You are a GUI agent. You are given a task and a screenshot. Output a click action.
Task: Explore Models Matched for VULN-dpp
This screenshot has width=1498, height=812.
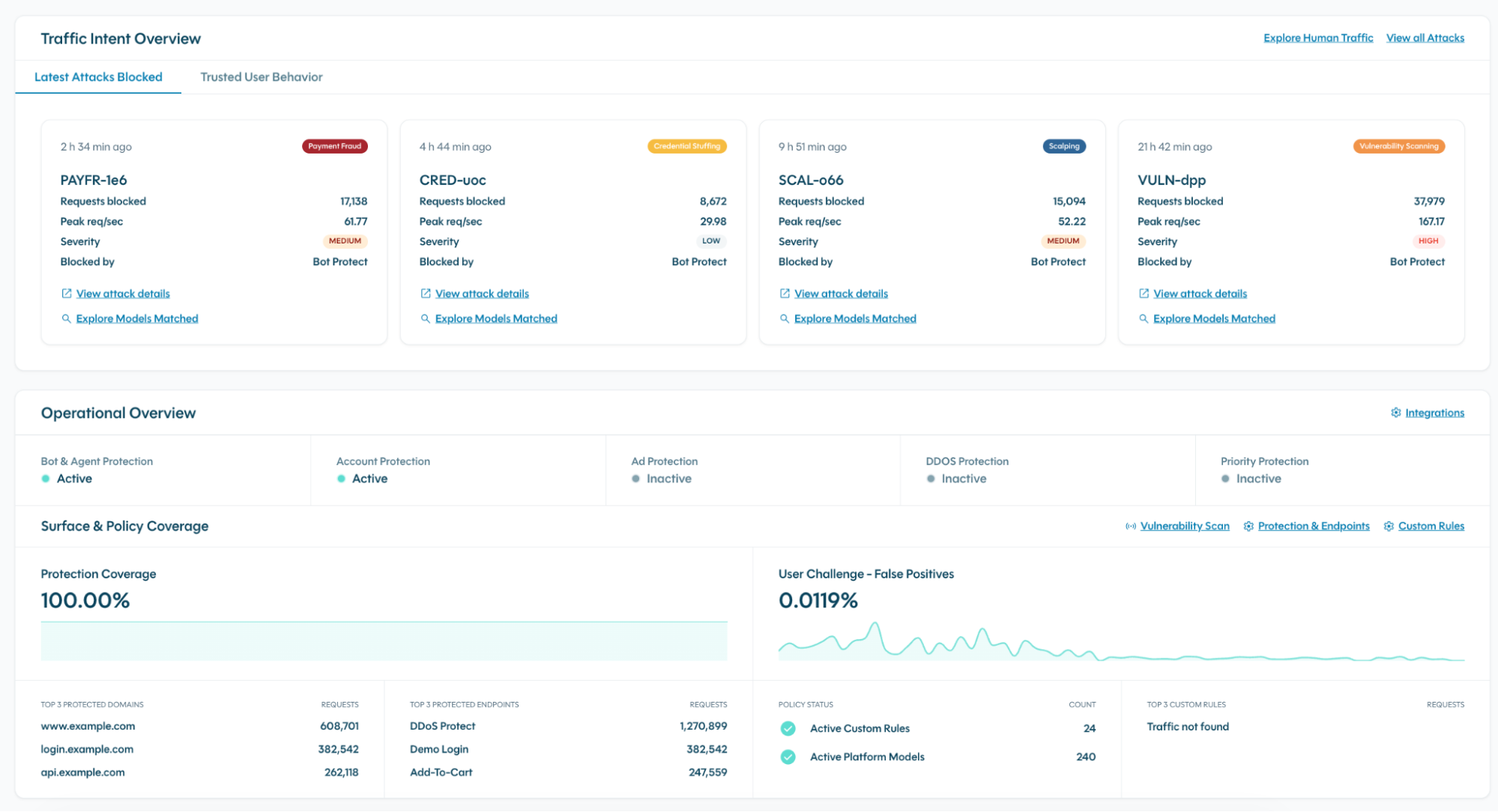[1214, 318]
